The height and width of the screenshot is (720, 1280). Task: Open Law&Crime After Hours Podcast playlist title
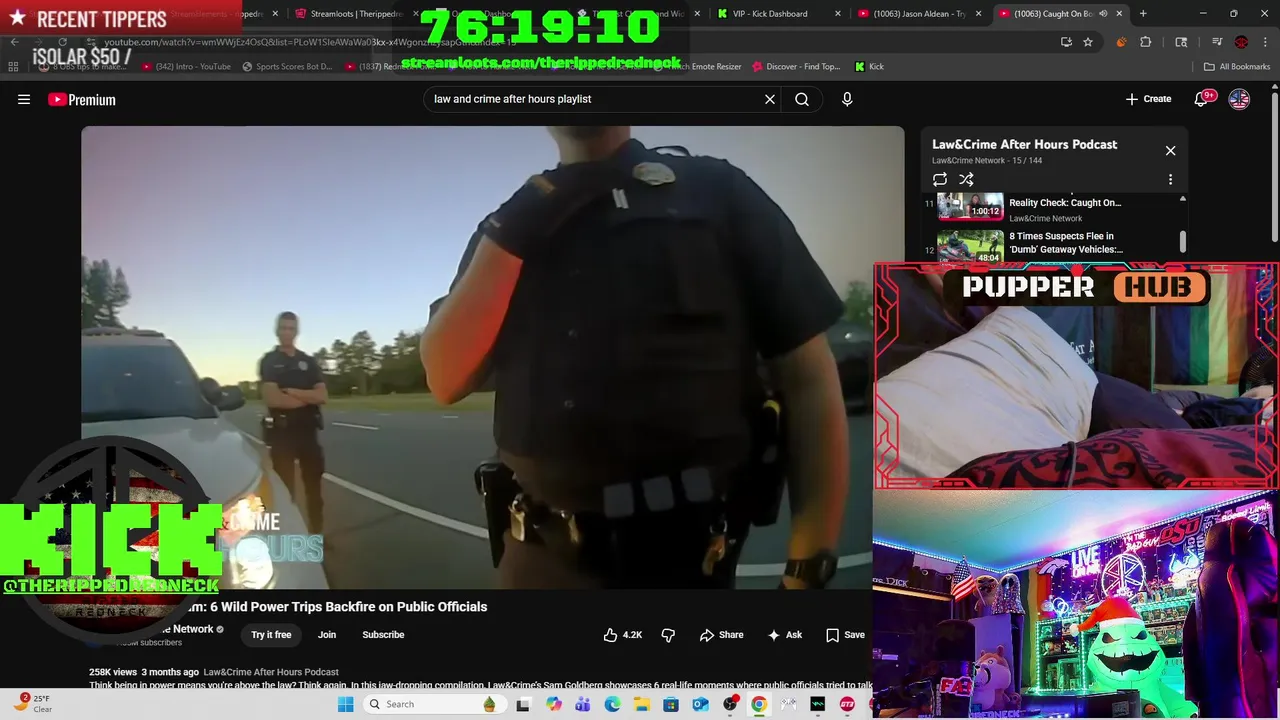coord(1024,144)
